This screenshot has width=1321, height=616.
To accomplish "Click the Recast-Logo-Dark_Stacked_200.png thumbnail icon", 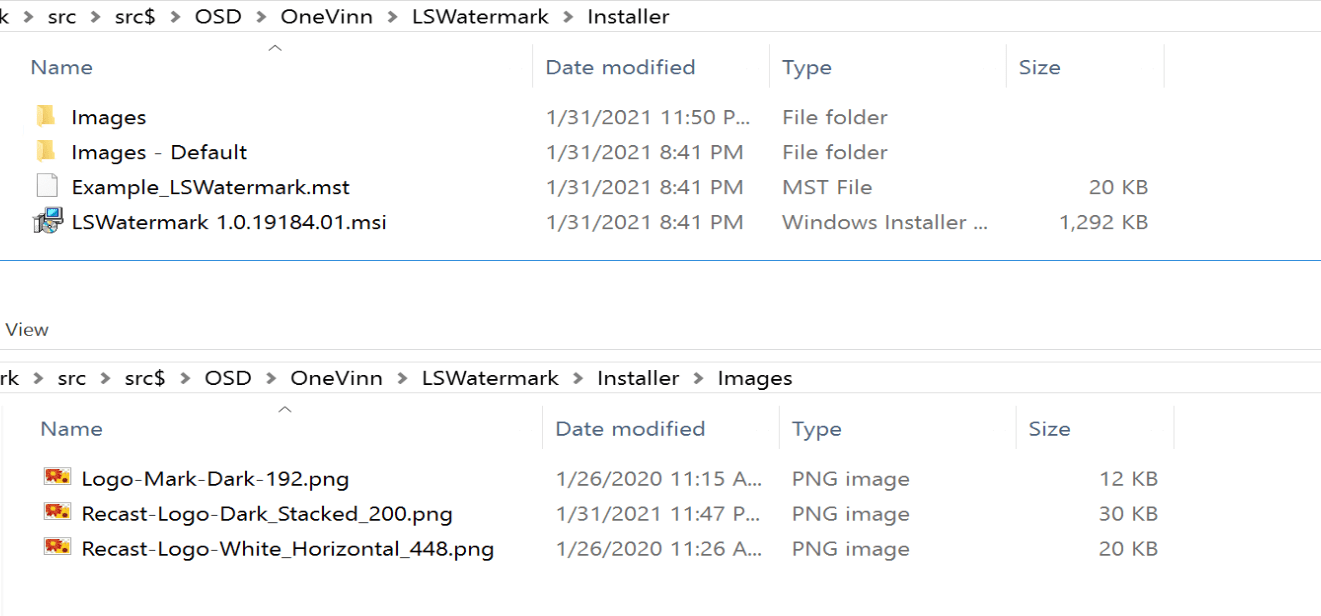I will click(x=55, y=513).
